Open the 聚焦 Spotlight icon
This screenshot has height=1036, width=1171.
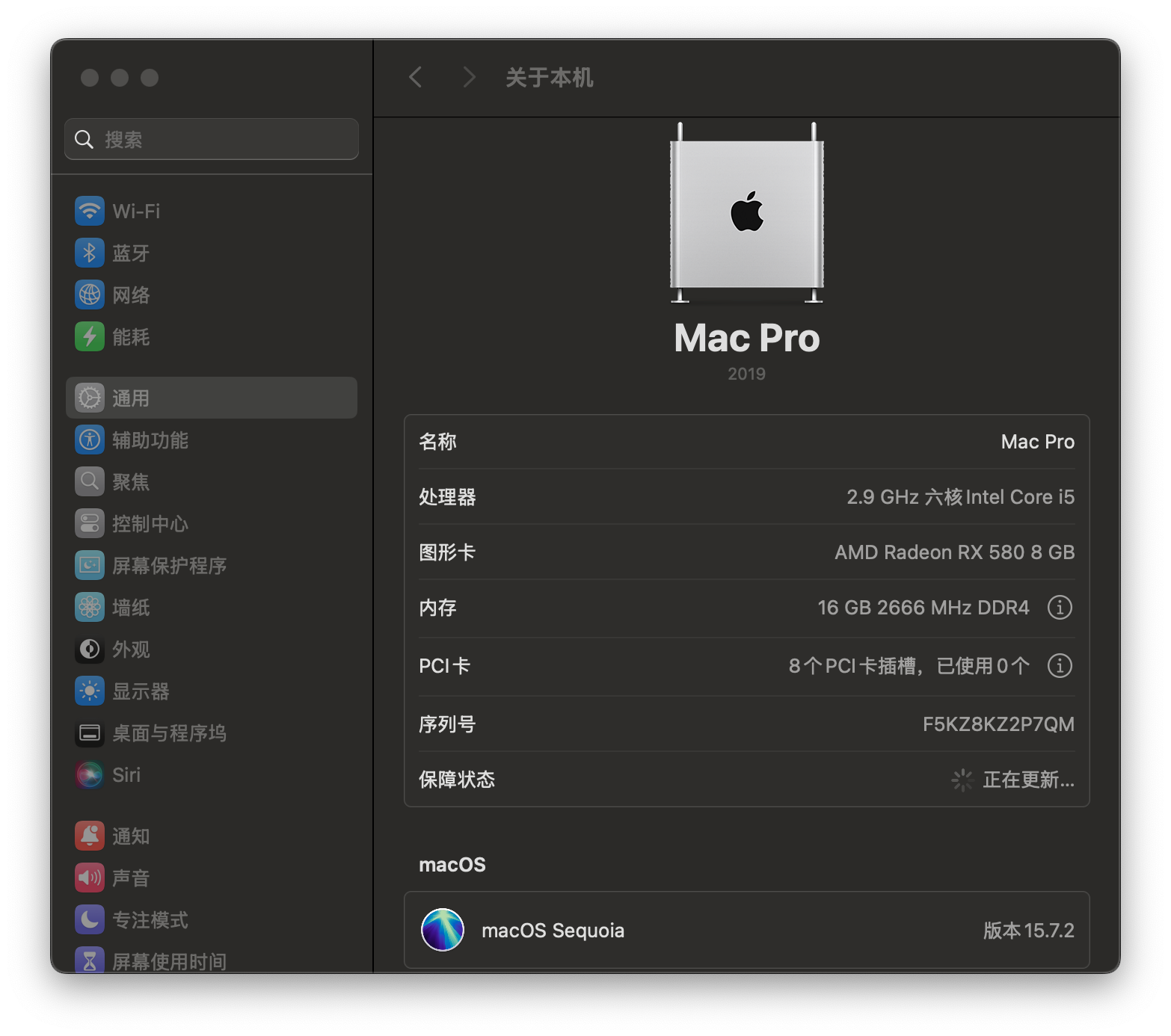[x=90, y=481]
